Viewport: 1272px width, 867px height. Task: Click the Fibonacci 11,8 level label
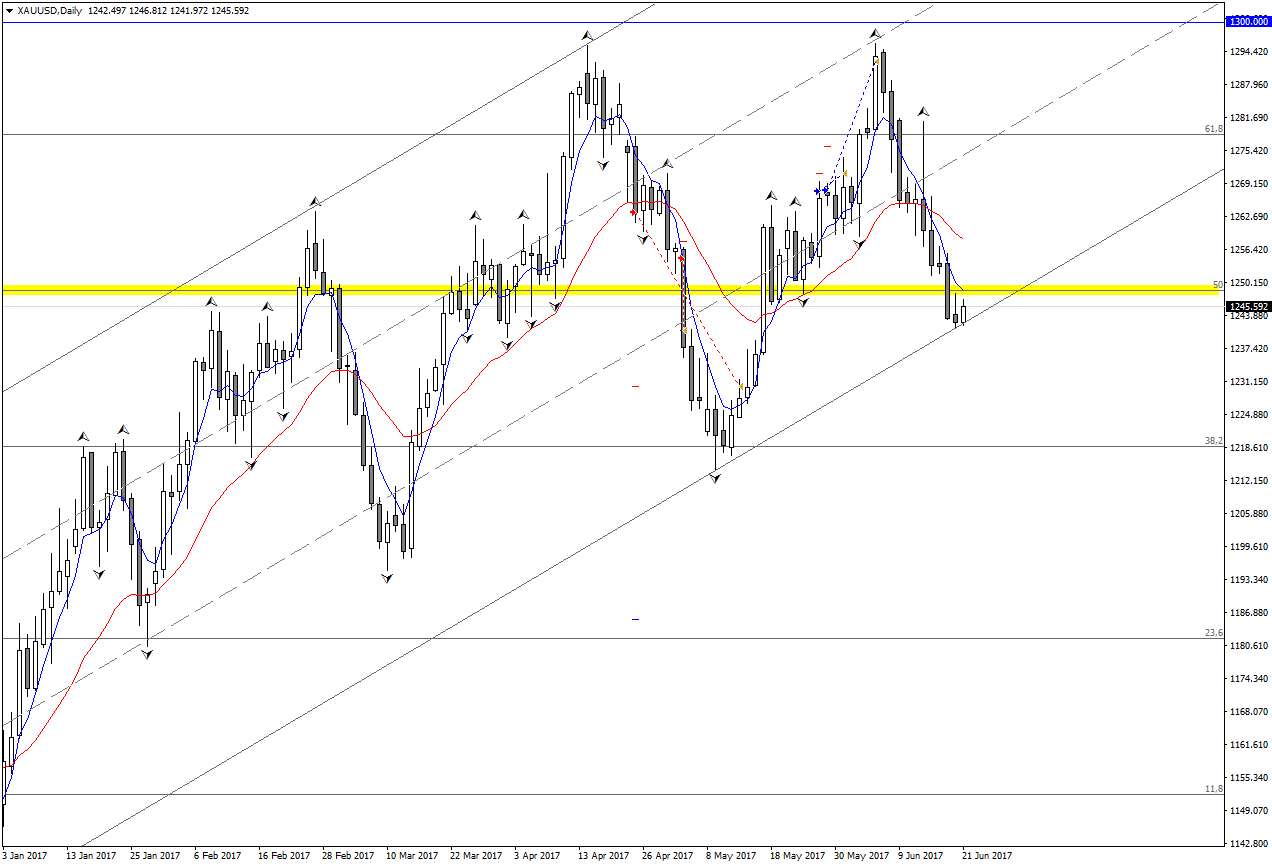point(1214,789)
